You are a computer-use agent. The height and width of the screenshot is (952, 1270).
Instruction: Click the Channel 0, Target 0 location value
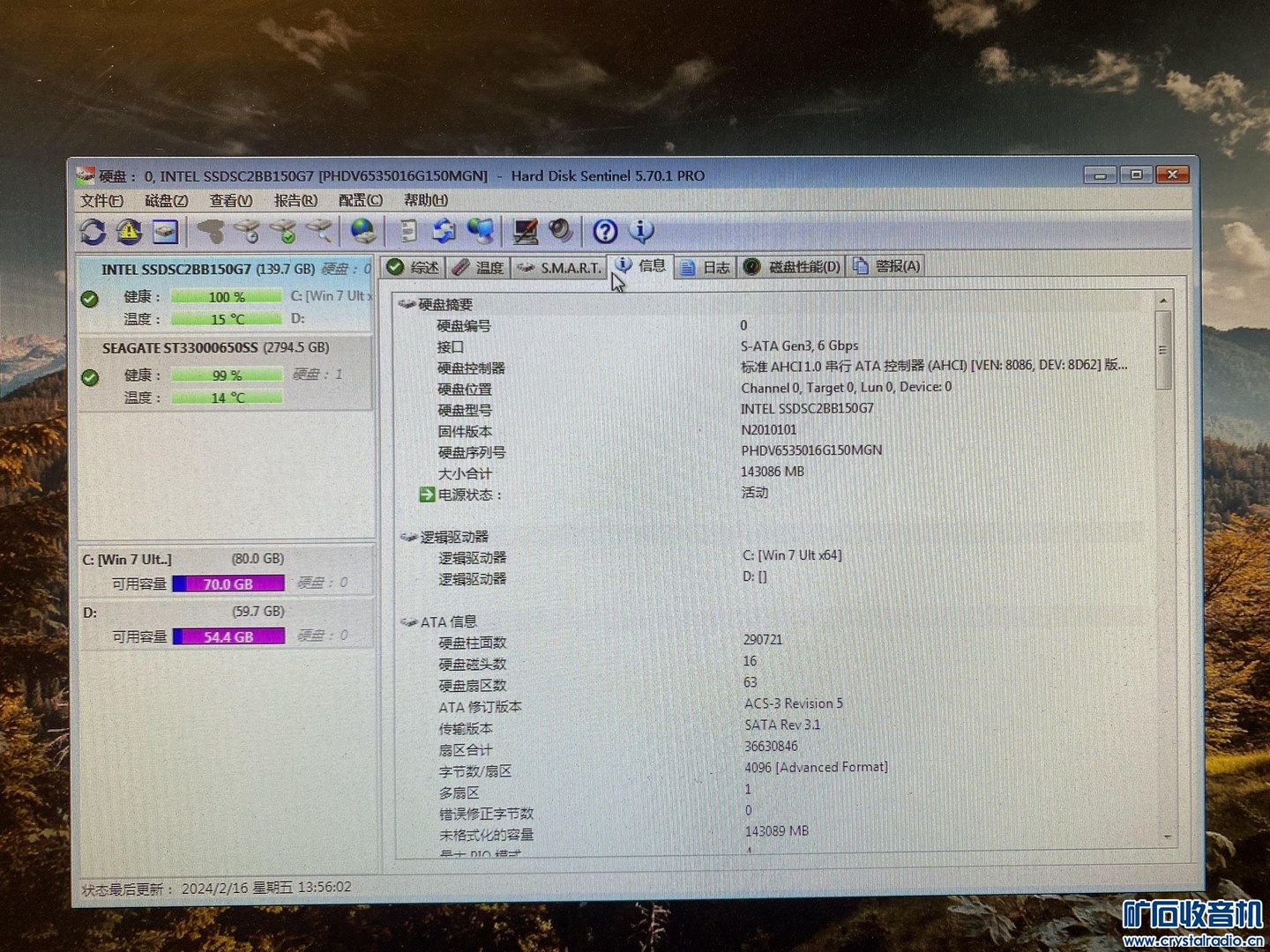click(846, 387)
